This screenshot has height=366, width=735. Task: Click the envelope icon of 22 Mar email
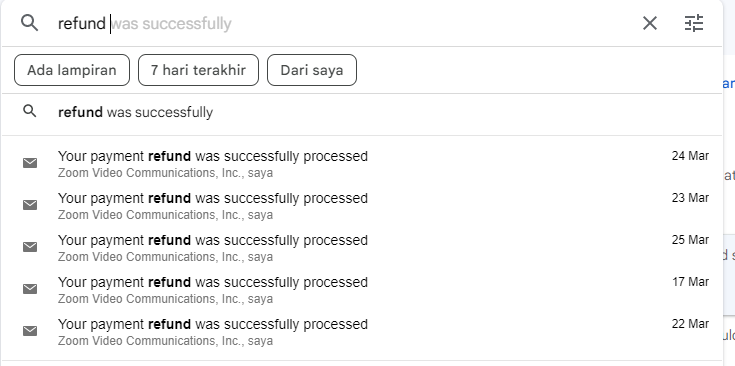(x=30, y=331)
